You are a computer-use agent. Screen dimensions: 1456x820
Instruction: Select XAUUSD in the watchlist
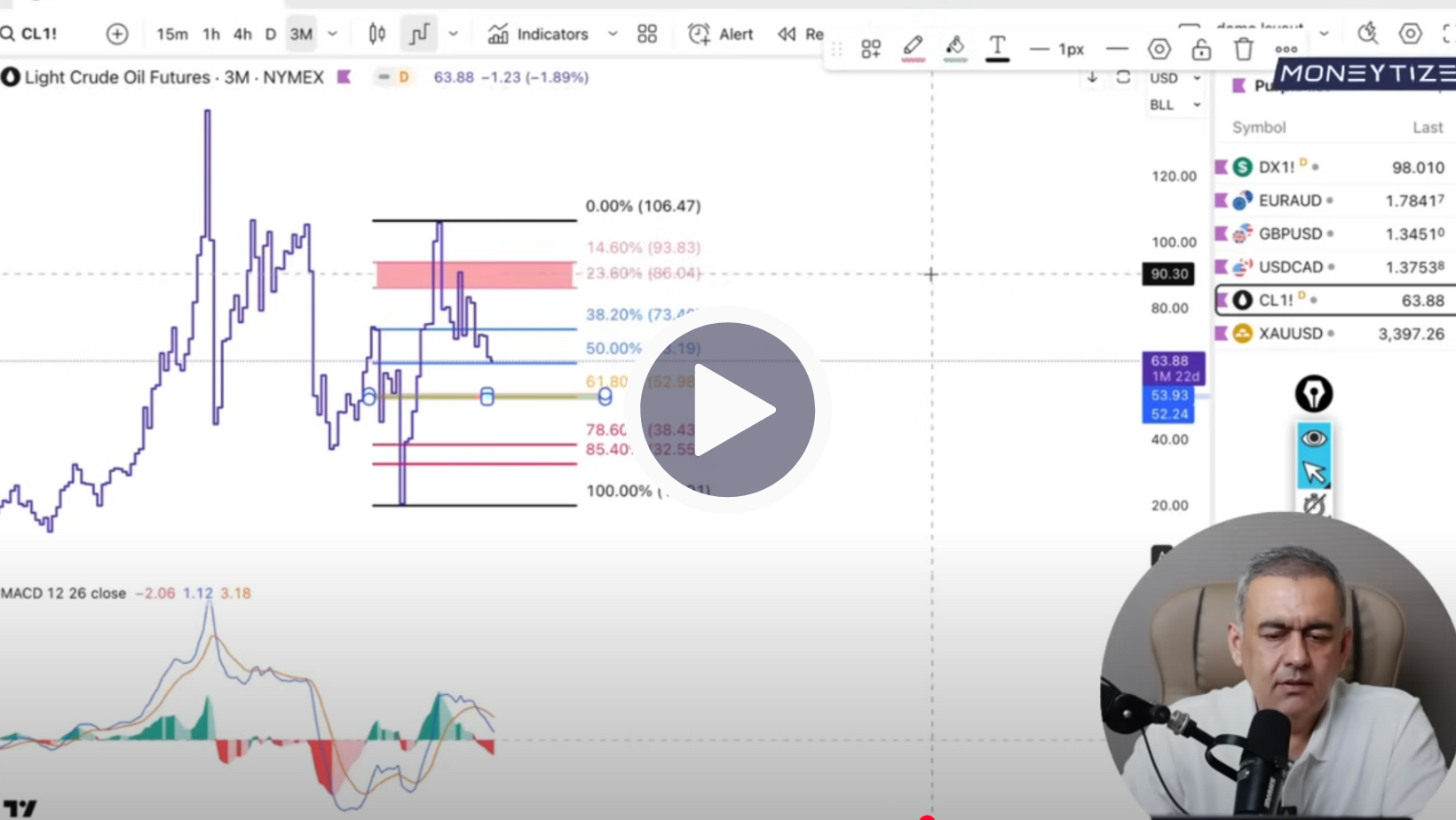(x=1335, y=334)
